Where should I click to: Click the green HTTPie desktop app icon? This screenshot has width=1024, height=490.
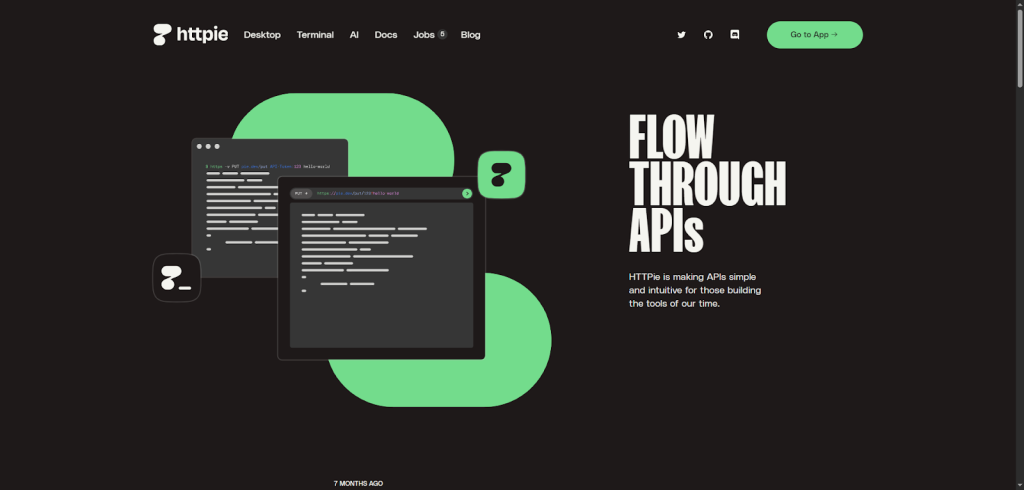tap(501, 175)
